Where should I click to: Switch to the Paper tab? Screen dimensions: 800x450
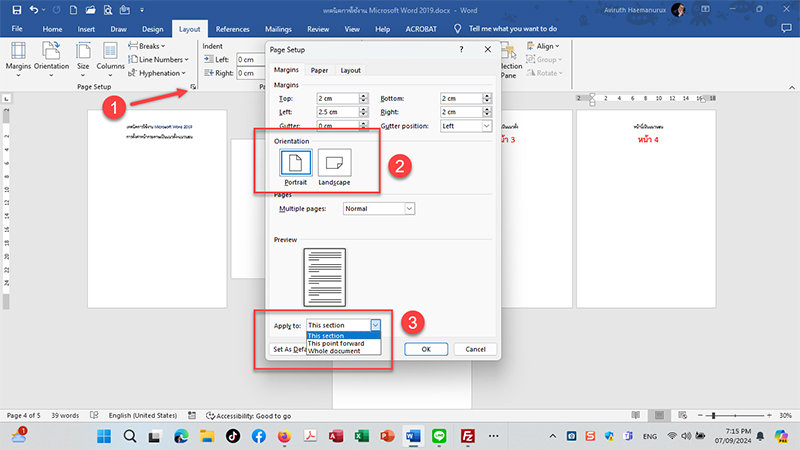(319, 70)
